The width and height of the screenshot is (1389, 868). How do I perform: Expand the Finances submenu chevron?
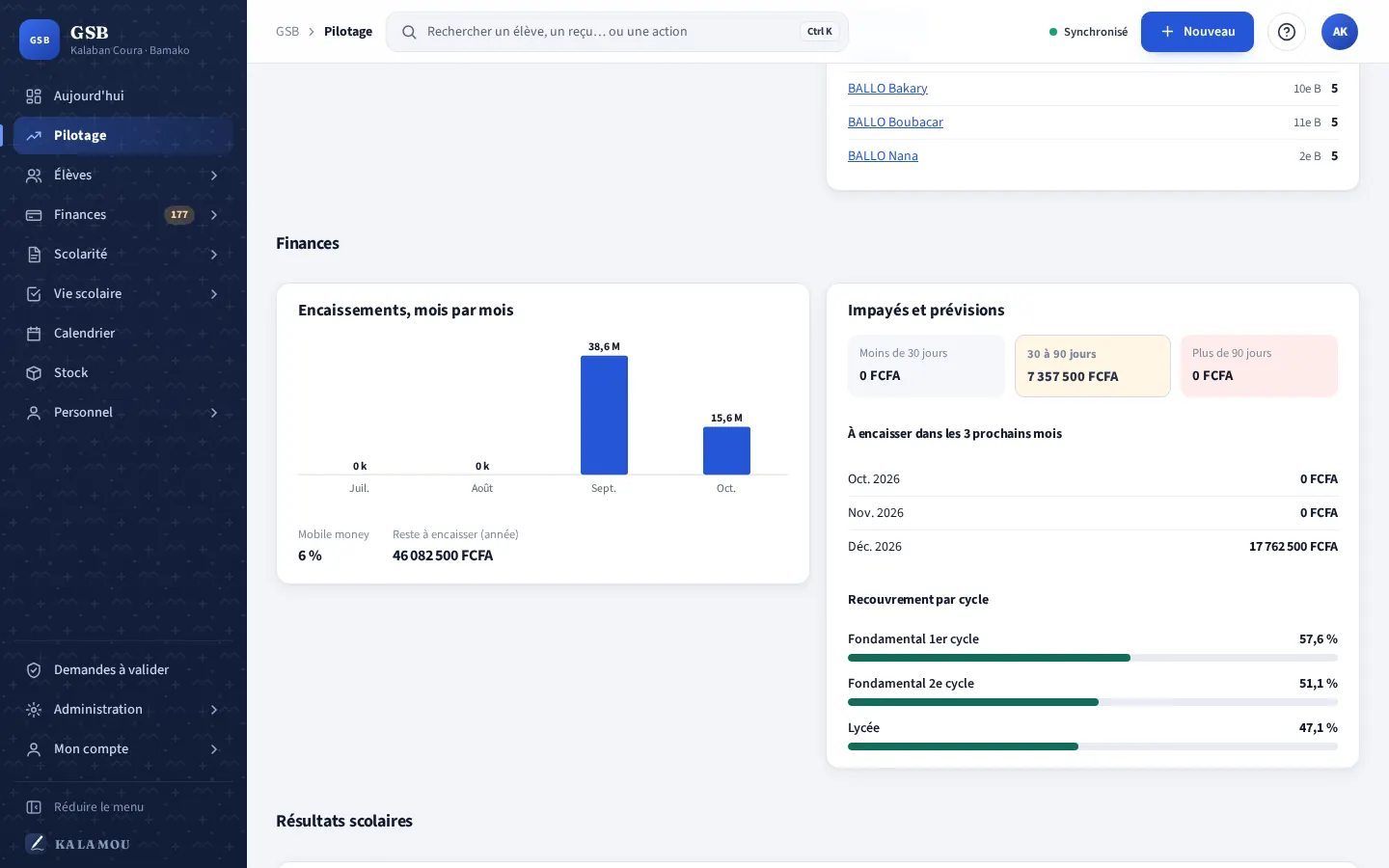(214, 215)
